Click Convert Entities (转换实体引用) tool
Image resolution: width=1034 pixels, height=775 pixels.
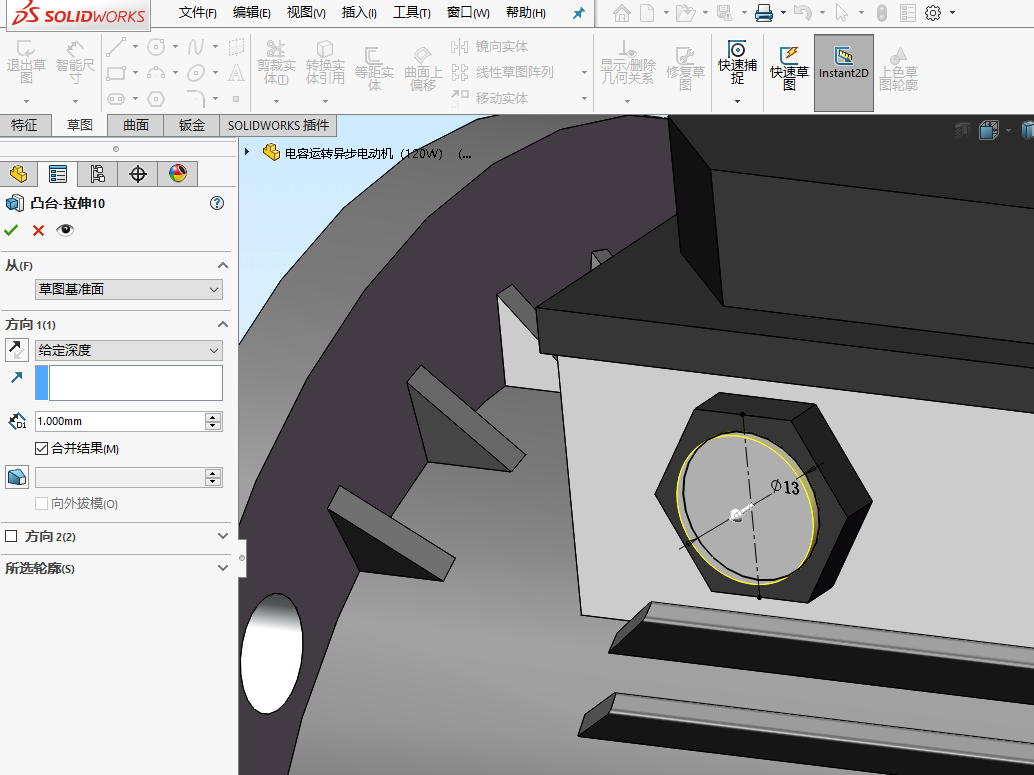coord(325,63)
